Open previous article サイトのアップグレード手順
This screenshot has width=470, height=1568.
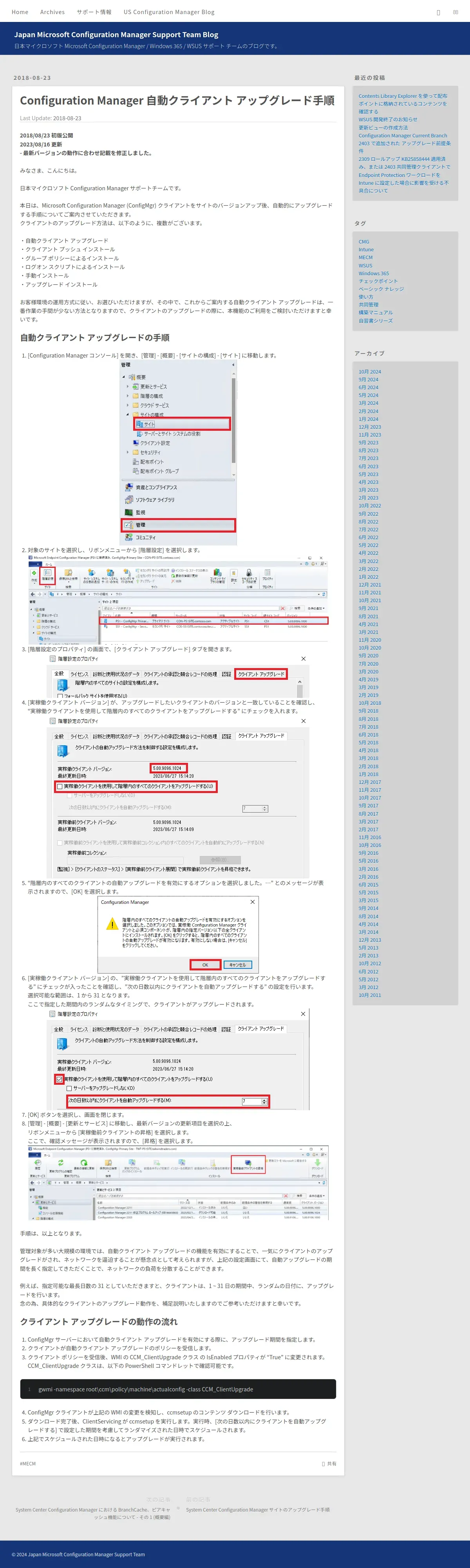pos(258,1510)
